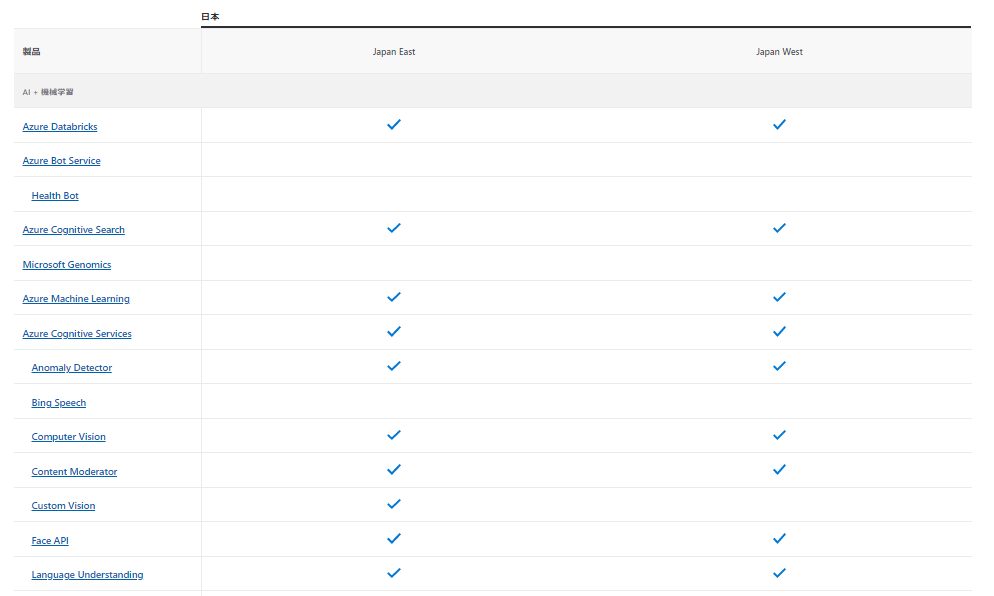Click Azure Databricks checkmark under Japan East
The height and width of the screenshot is (596, 994).
pyautogui.click(x=394, y=124)
